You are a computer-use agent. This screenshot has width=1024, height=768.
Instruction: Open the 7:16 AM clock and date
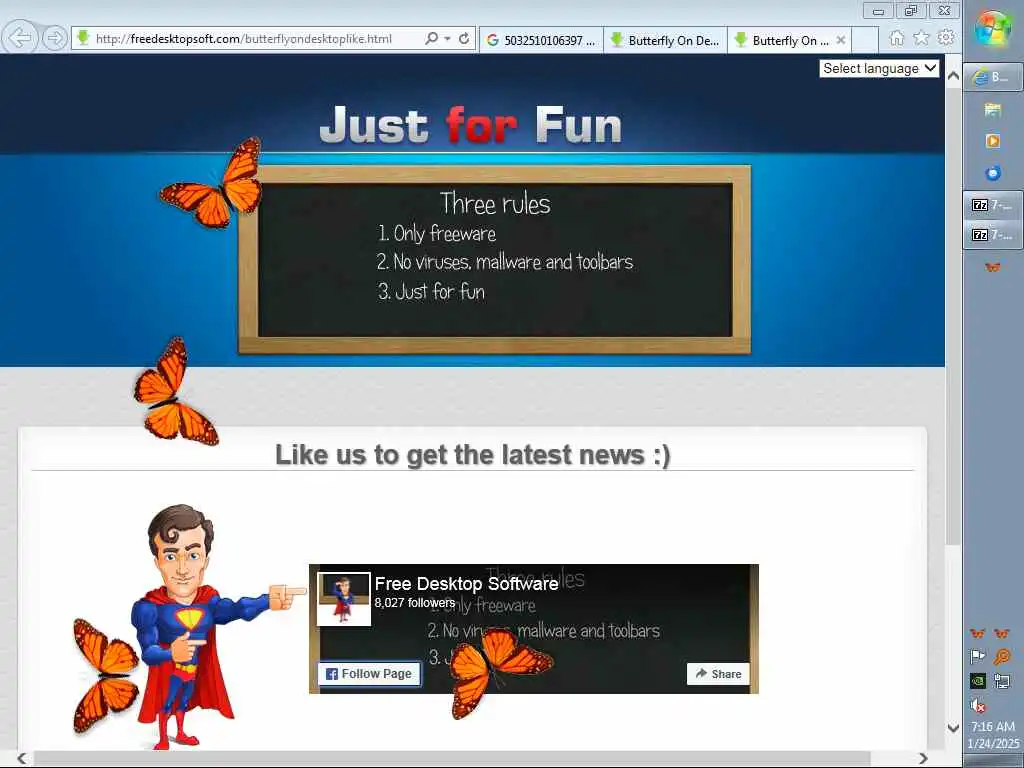[993, 735]
